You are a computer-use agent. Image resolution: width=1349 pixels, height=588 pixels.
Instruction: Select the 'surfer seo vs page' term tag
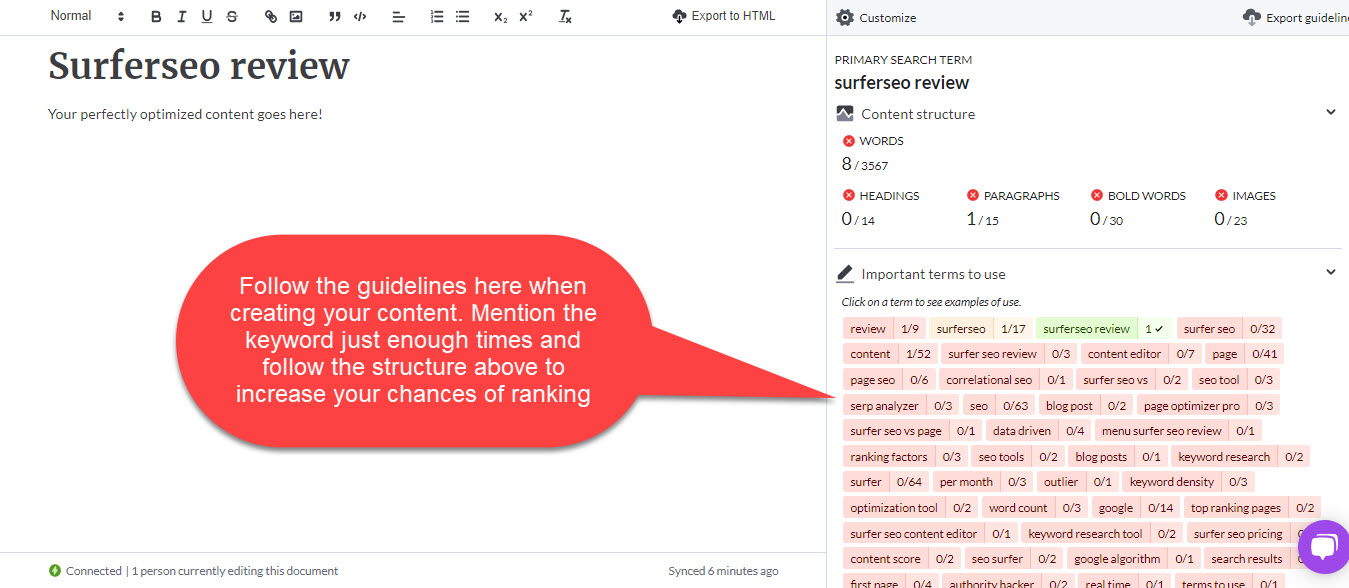click(x=912, y=431)
